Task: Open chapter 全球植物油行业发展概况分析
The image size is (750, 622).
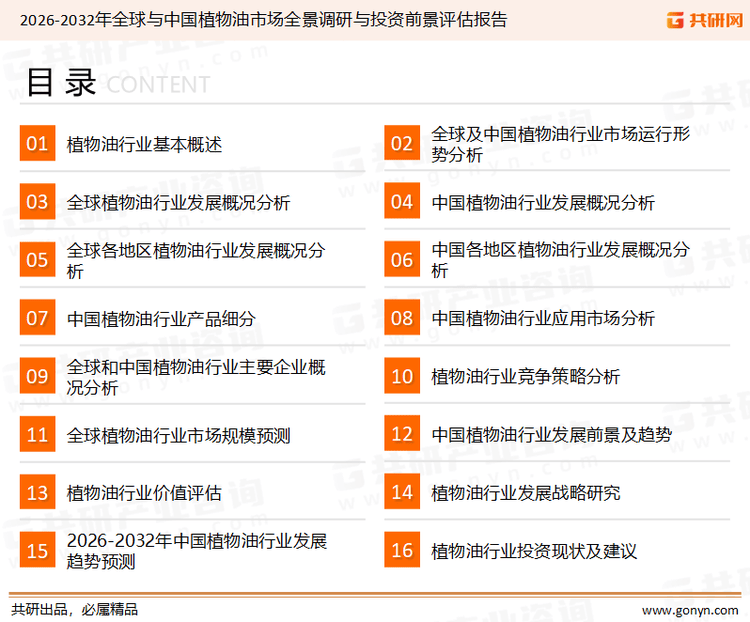Action: tap(178, 202)
